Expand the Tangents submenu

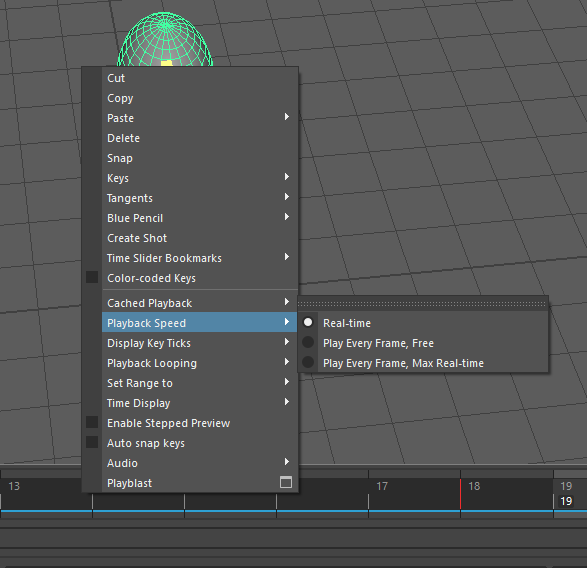[x=200, y=198]
